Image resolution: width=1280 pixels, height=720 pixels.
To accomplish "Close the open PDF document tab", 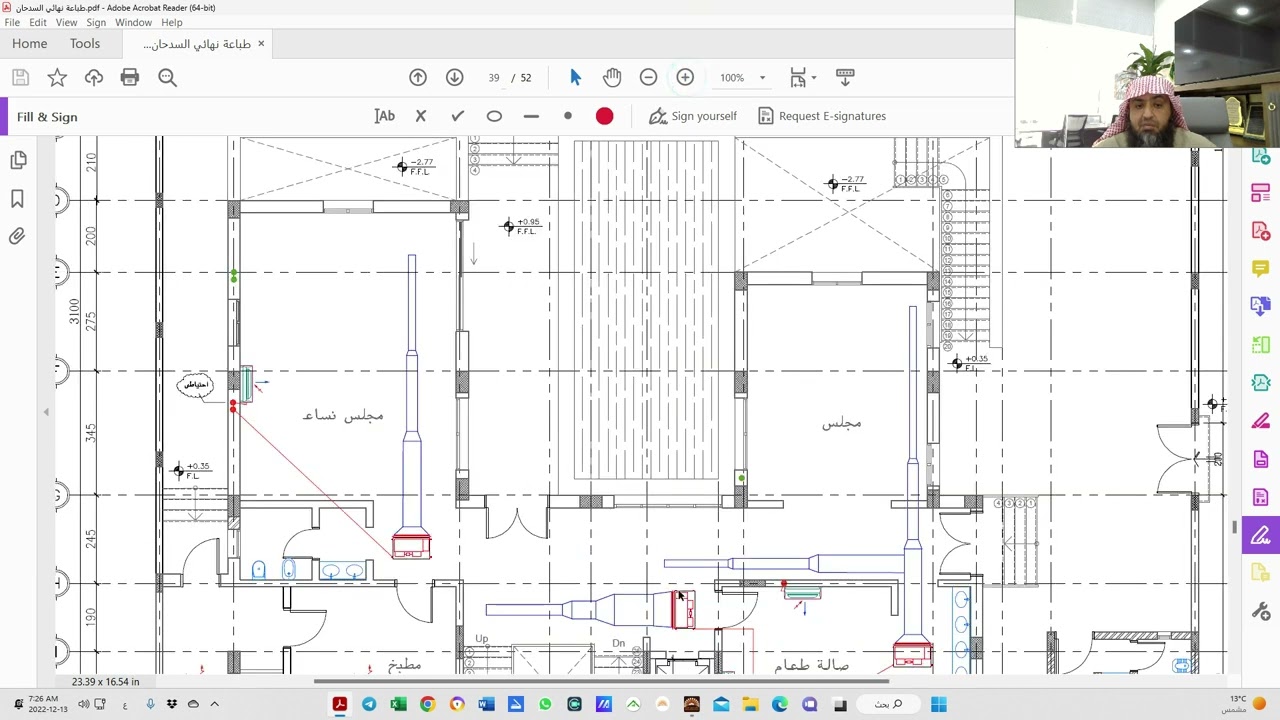I will 261,44.
